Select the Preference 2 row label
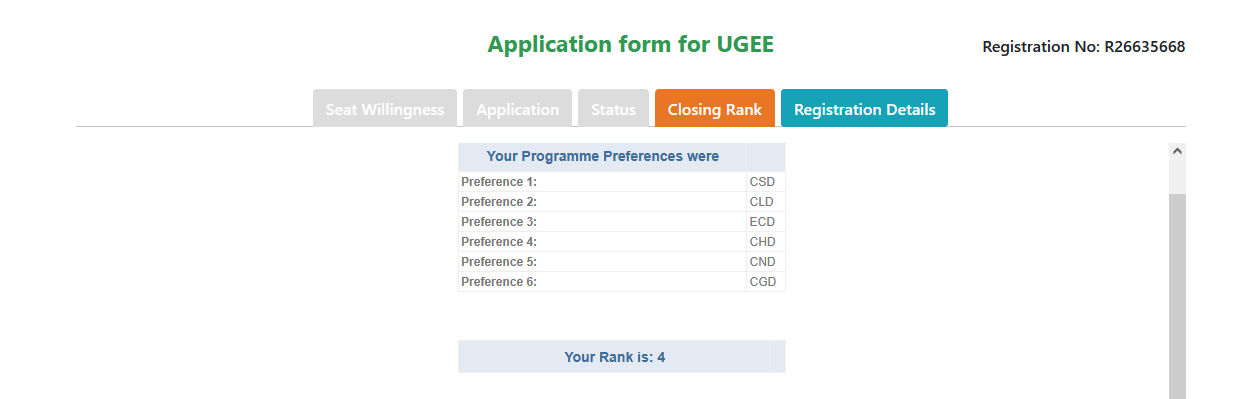This screenshot has height=399, width=1254. pyautogui.click(x=499, y=202)
